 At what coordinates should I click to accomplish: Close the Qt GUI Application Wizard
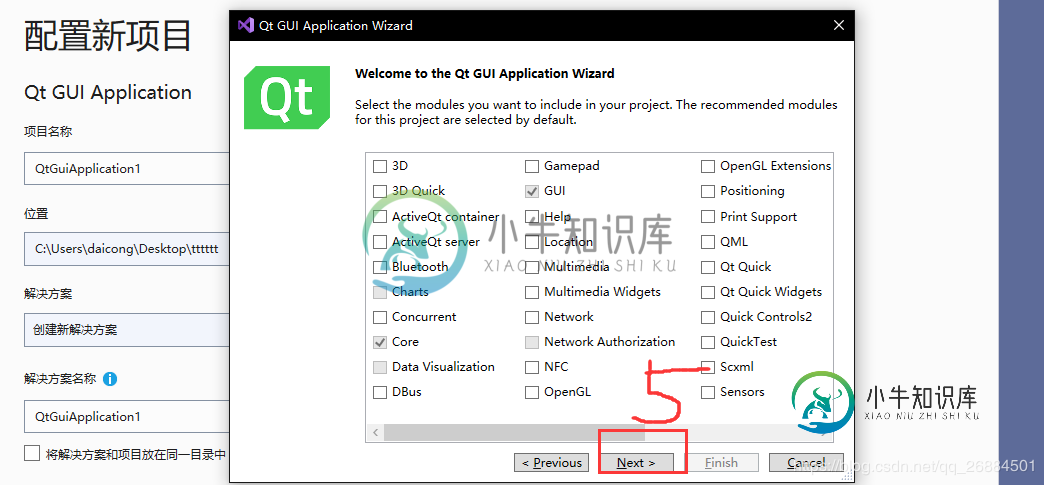coord(839,25)
